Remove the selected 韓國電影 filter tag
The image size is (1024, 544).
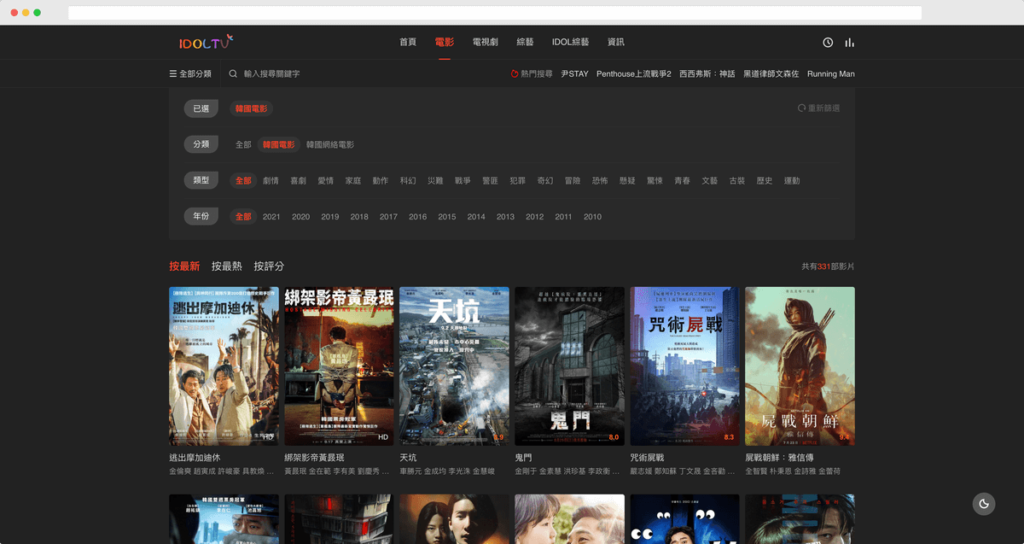click(251, 108)
